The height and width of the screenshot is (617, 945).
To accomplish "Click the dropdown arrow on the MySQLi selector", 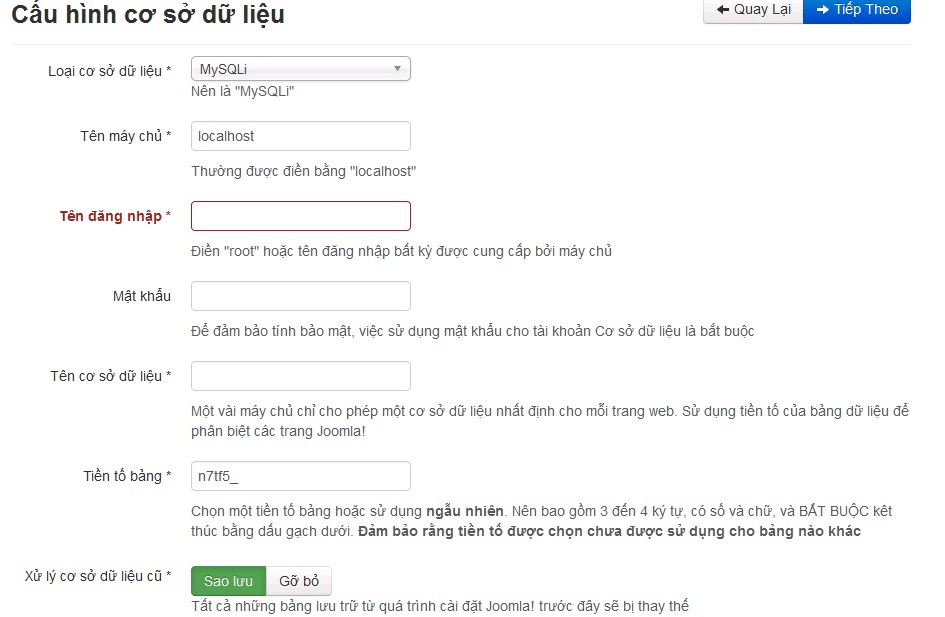I will [399, 68].
